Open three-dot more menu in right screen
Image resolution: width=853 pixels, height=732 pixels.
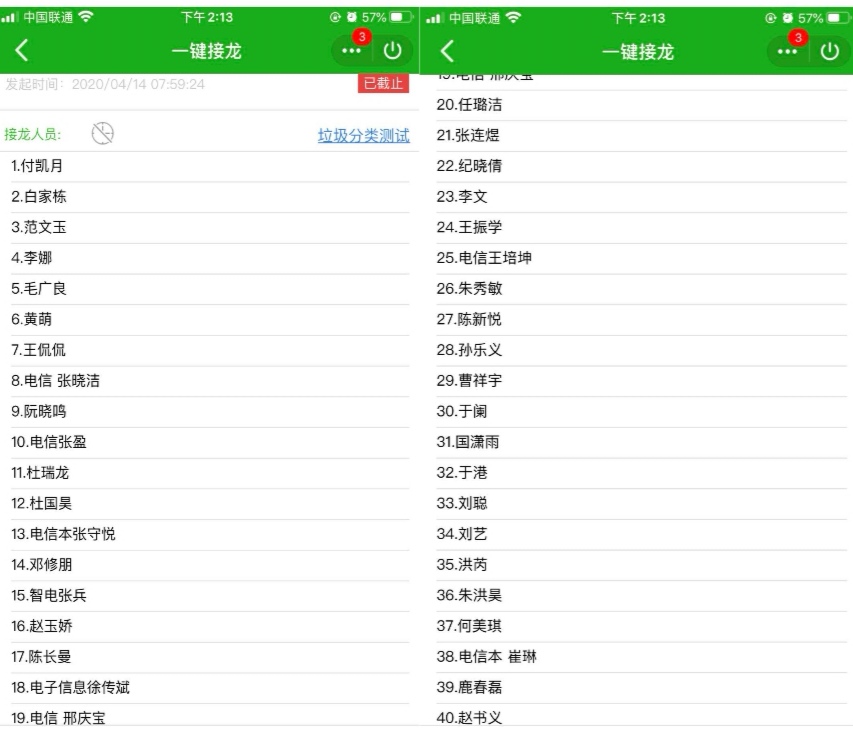coord(784,50)
